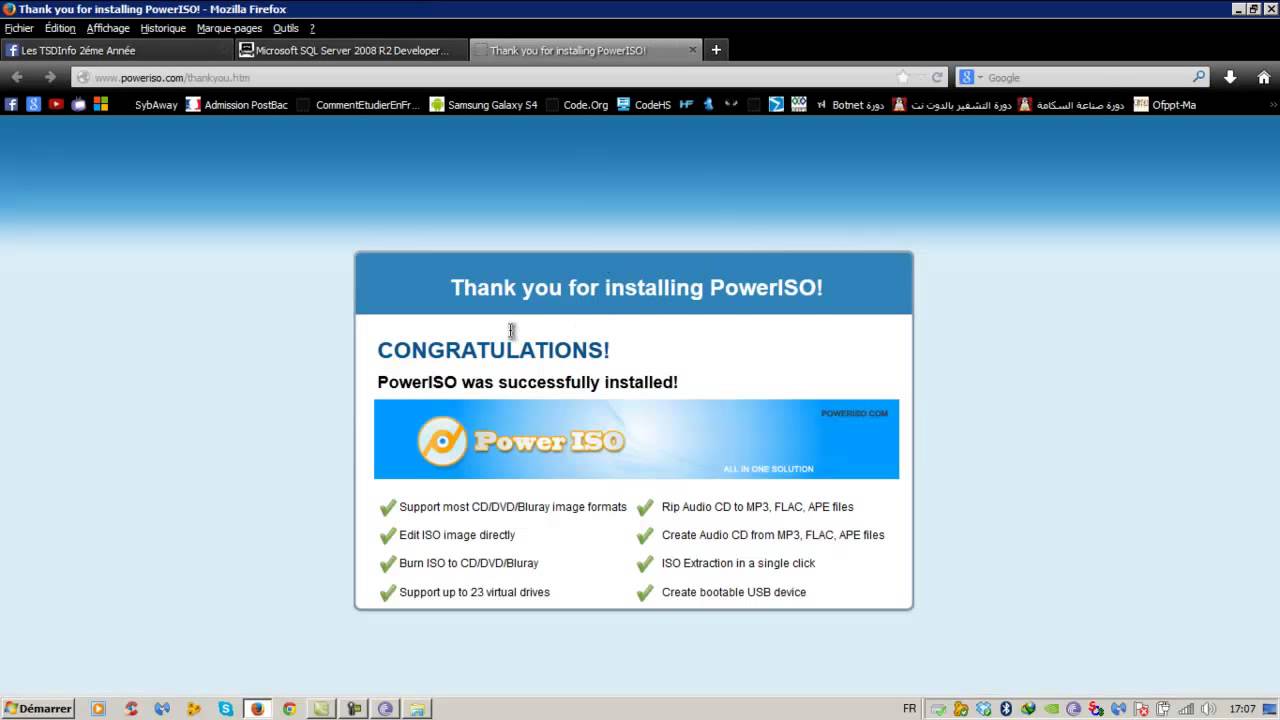Open the Fichier menu
The image size is (1280, 720).
coord(19,28)
